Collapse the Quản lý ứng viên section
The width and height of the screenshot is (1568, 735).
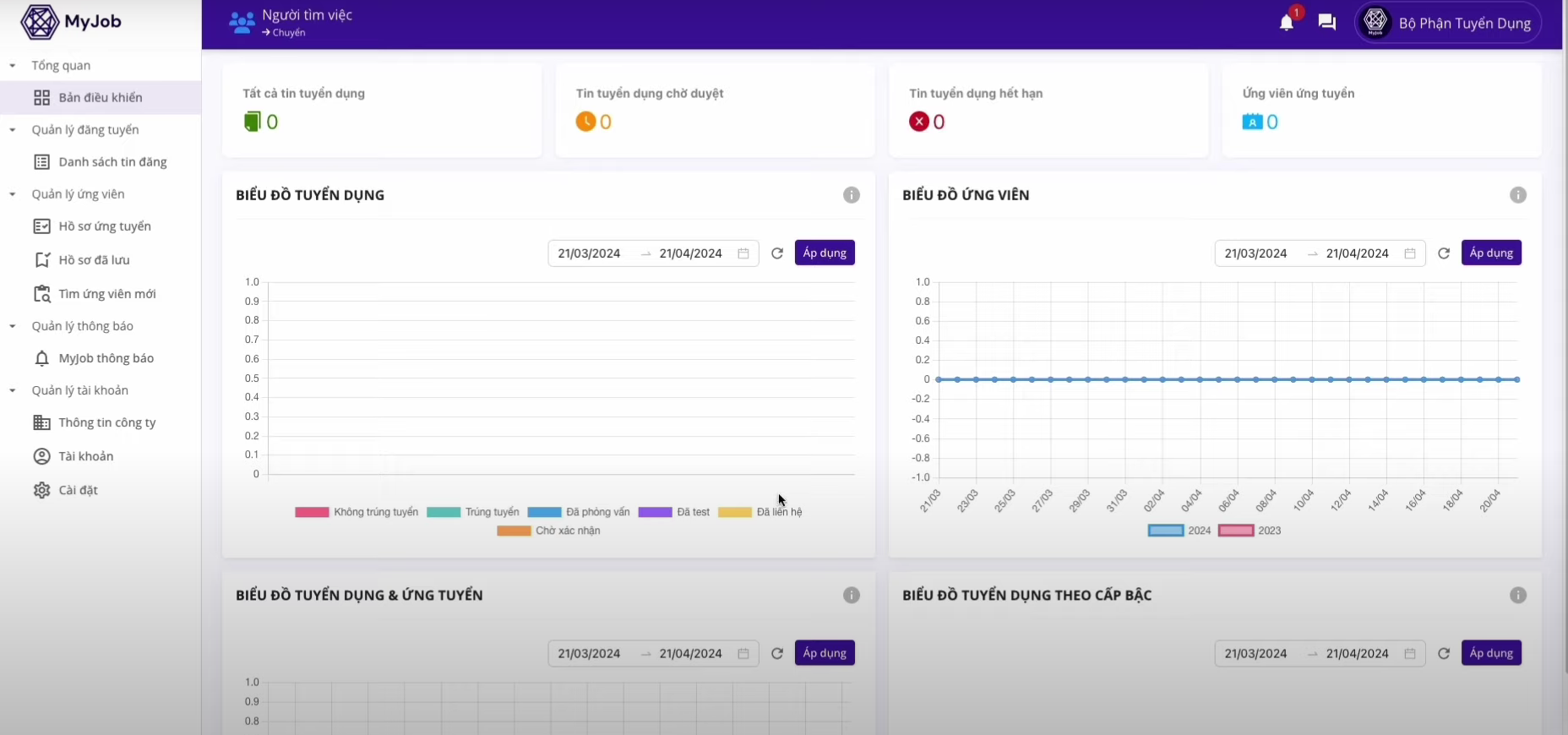[x=12, y=194]
